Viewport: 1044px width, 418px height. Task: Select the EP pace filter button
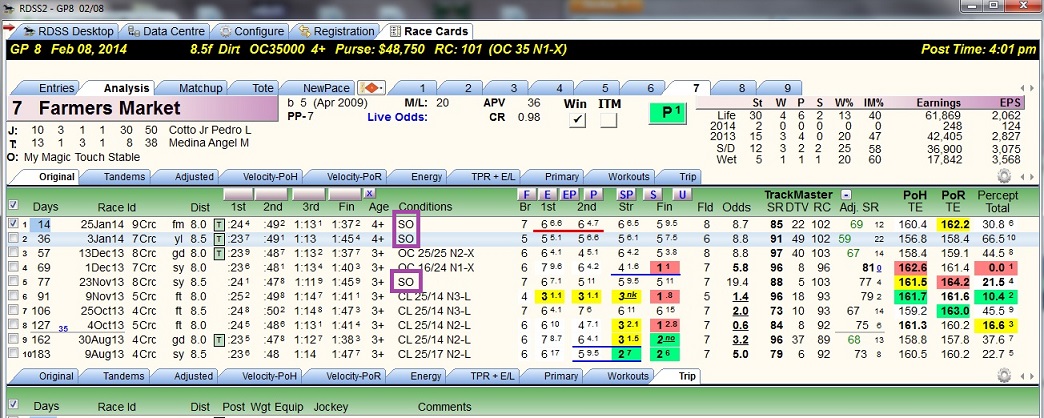570,194
